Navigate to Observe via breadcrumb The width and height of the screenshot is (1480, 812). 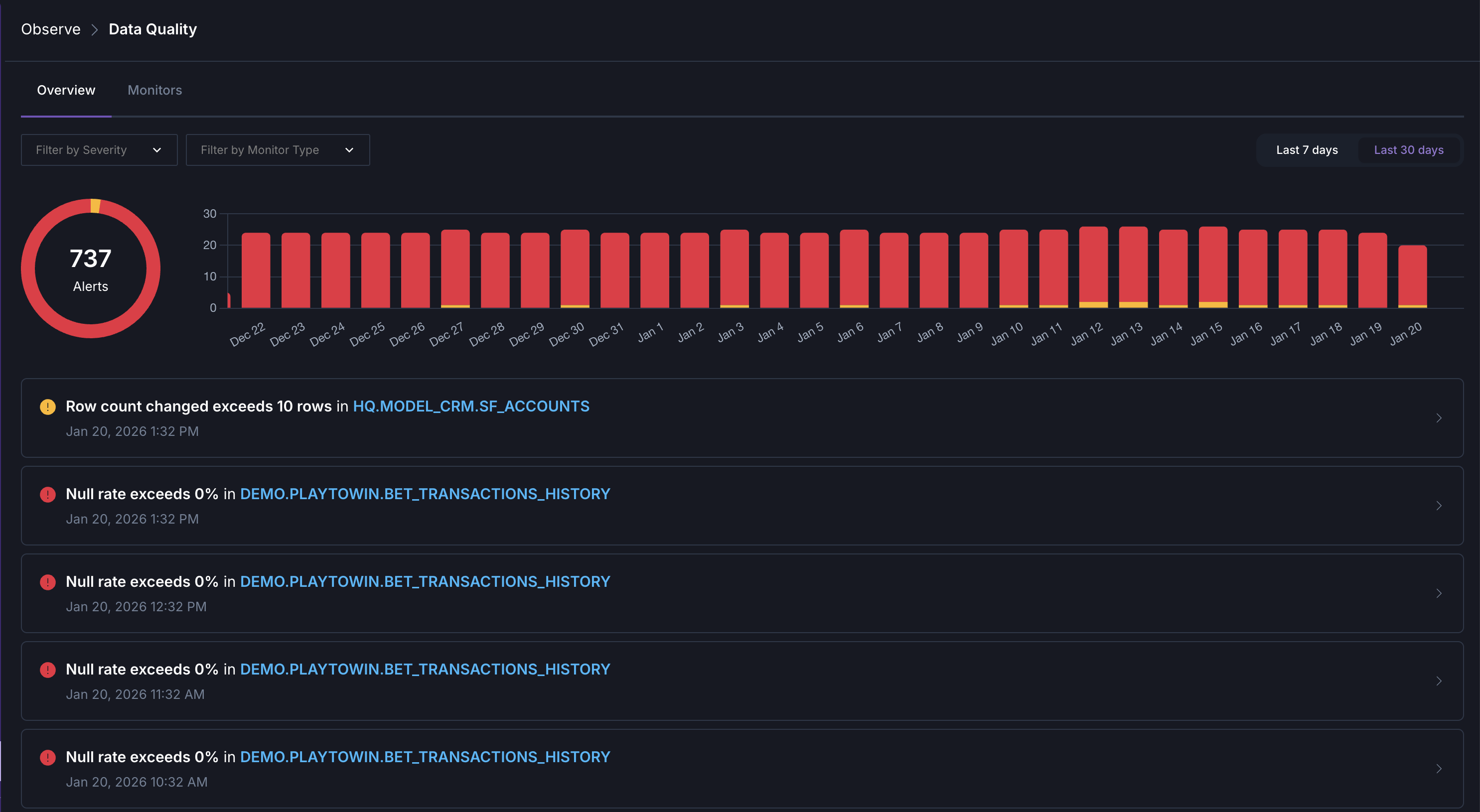click(x=50, y=29)
